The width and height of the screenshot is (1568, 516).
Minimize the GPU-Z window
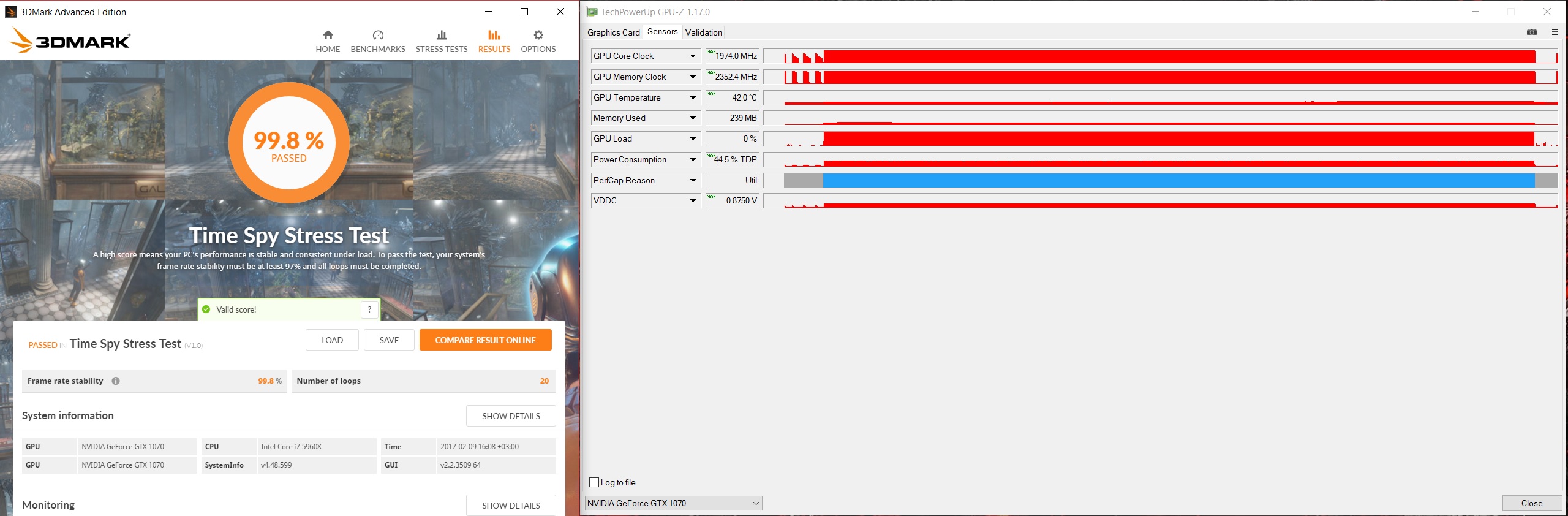[1476, 12]
